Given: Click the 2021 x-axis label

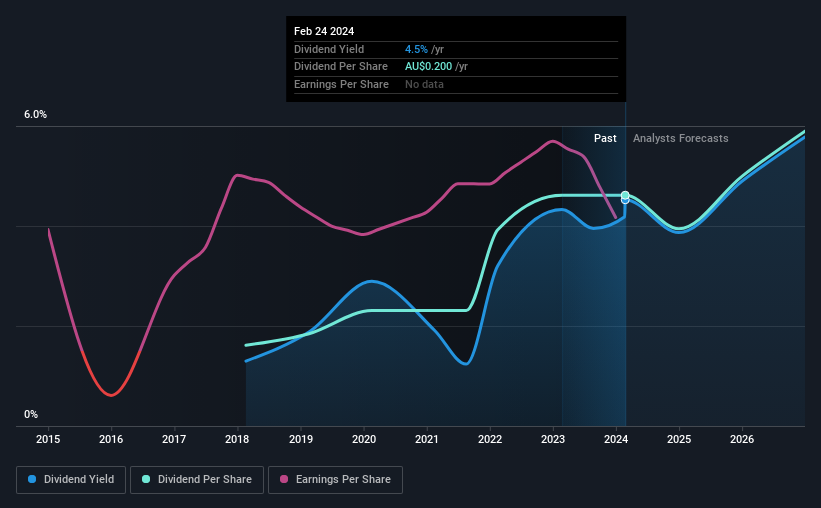Looking at the screenshot, I should [x=427, y=439].
